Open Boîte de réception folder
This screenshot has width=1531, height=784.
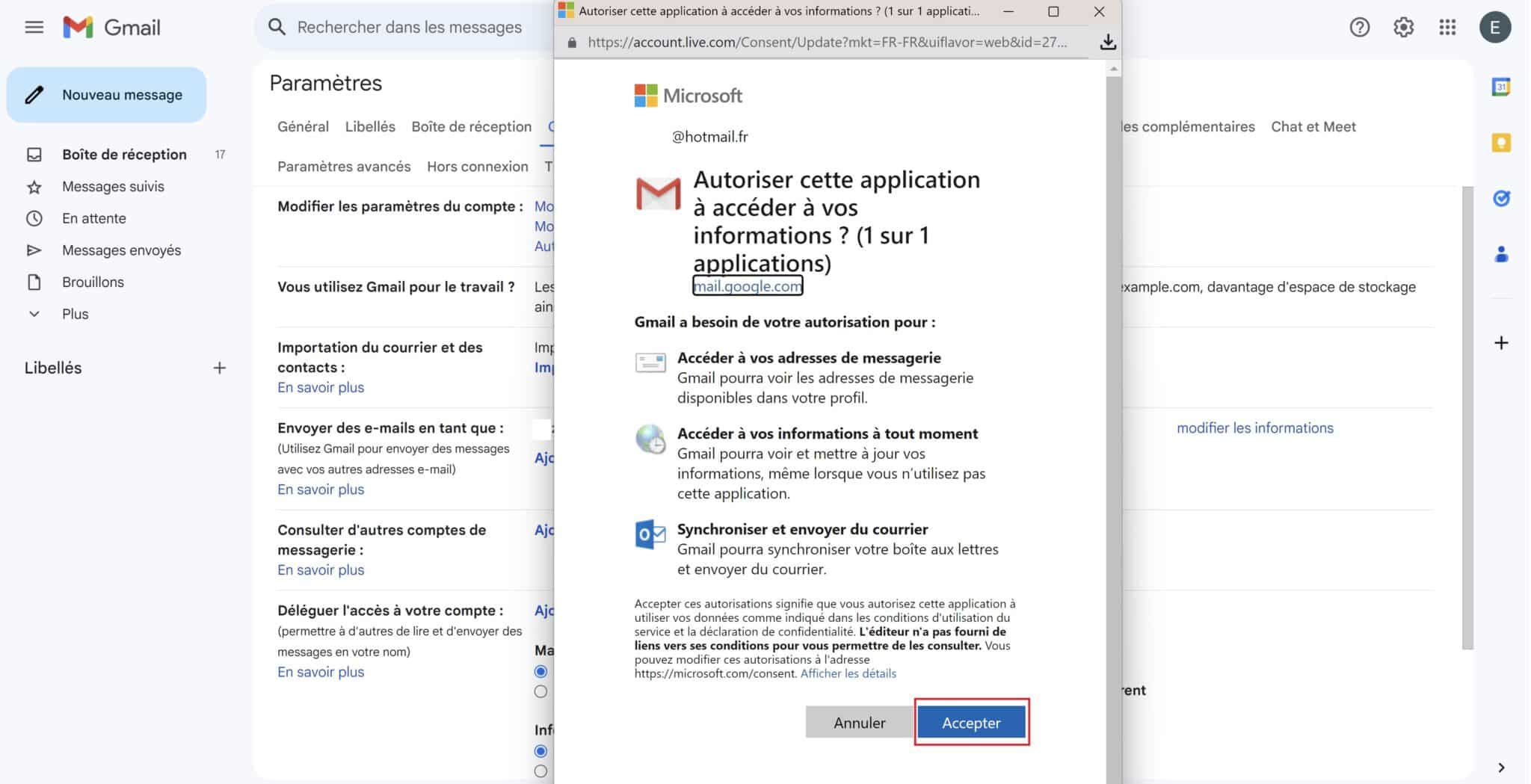pos(124,155)
